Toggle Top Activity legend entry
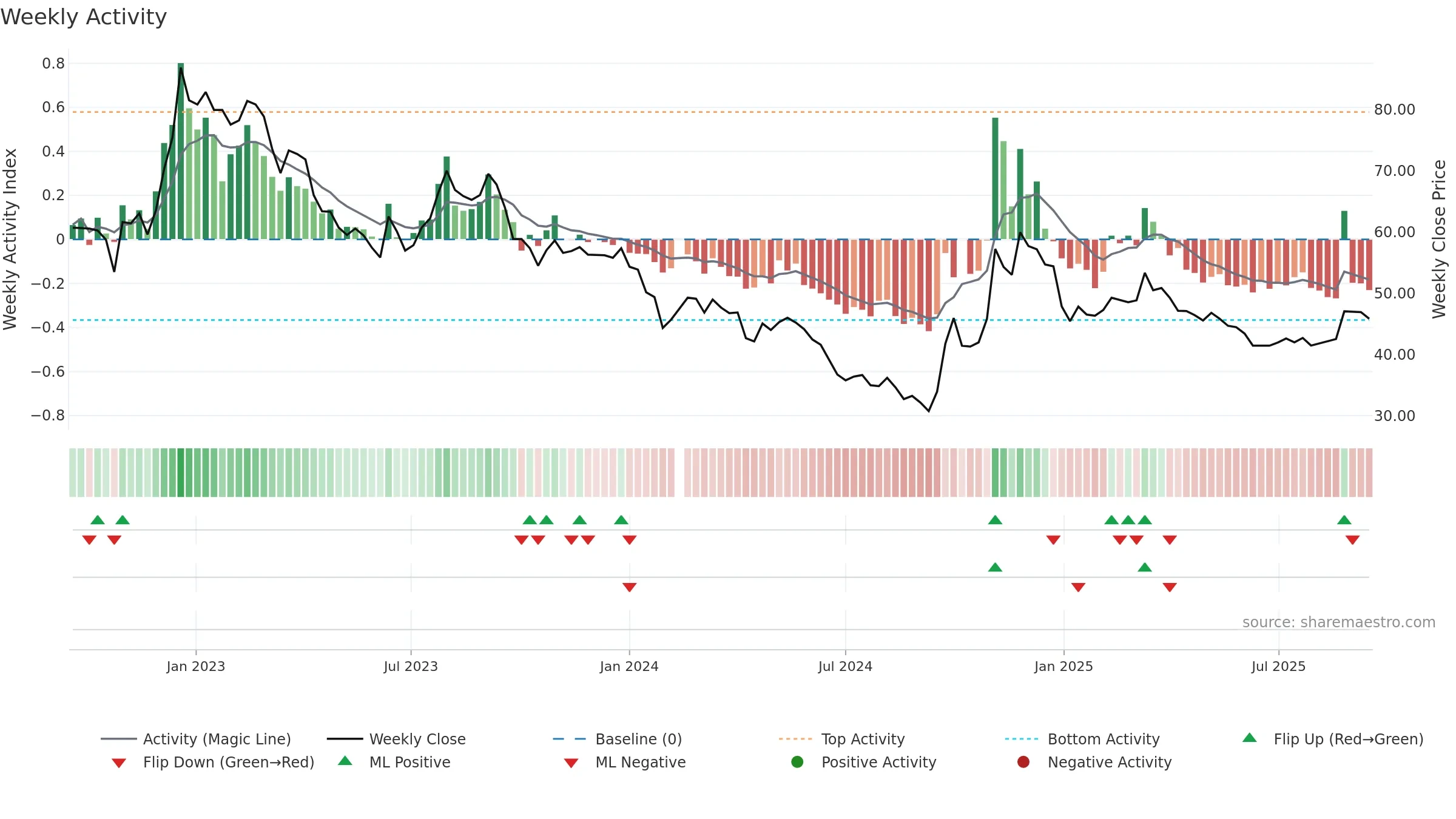 842,739
